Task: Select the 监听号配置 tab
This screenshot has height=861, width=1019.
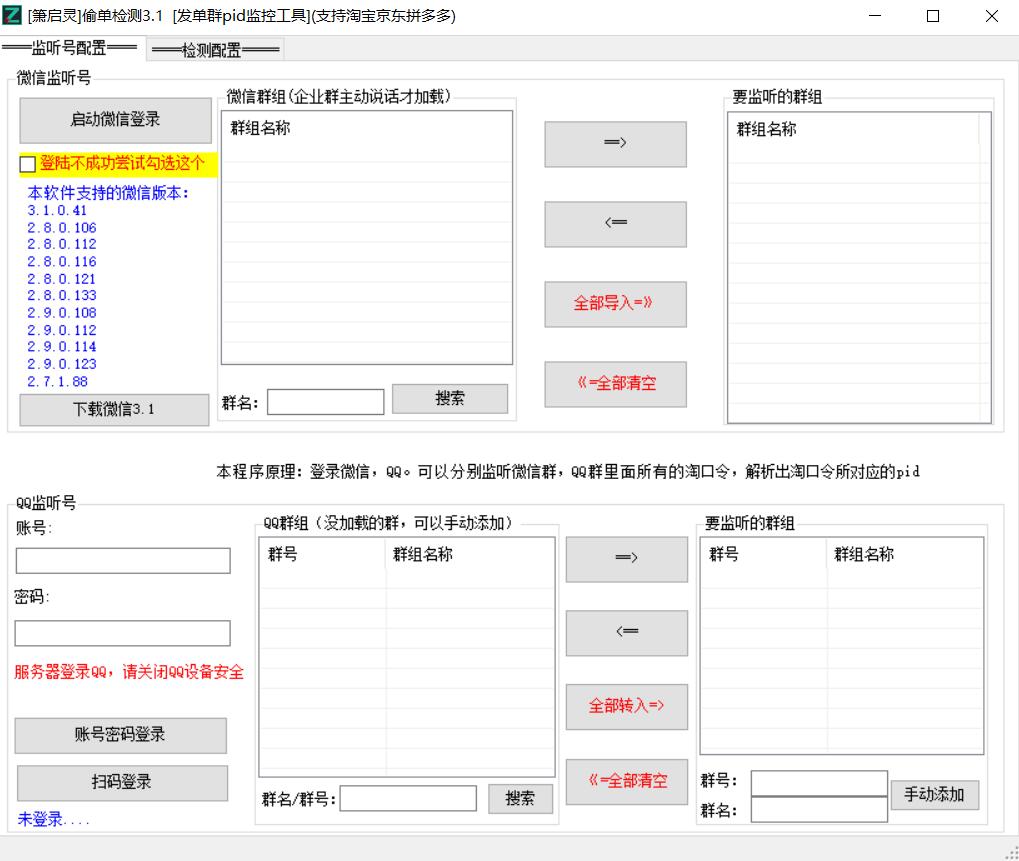Action: [73, 48]
